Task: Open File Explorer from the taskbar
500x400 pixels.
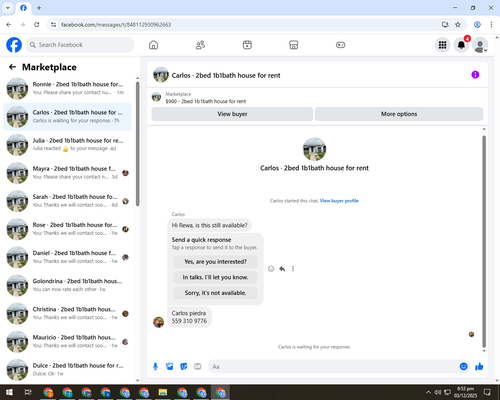Action: point(163,392)
